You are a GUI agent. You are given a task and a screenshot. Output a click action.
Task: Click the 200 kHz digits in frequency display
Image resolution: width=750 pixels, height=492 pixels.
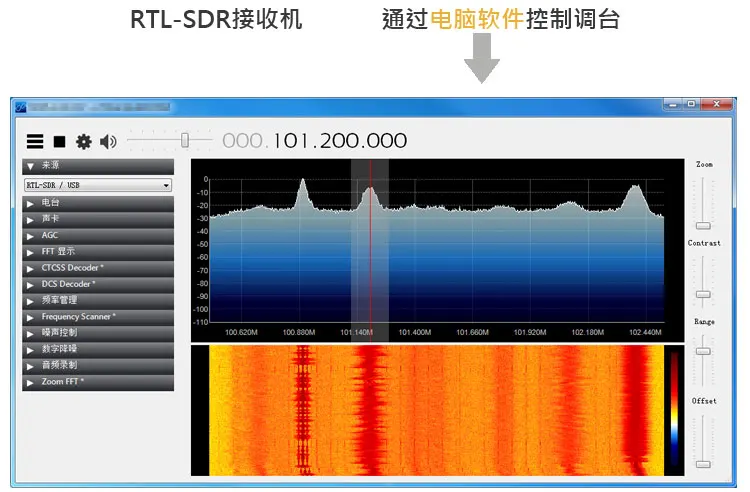340,141
